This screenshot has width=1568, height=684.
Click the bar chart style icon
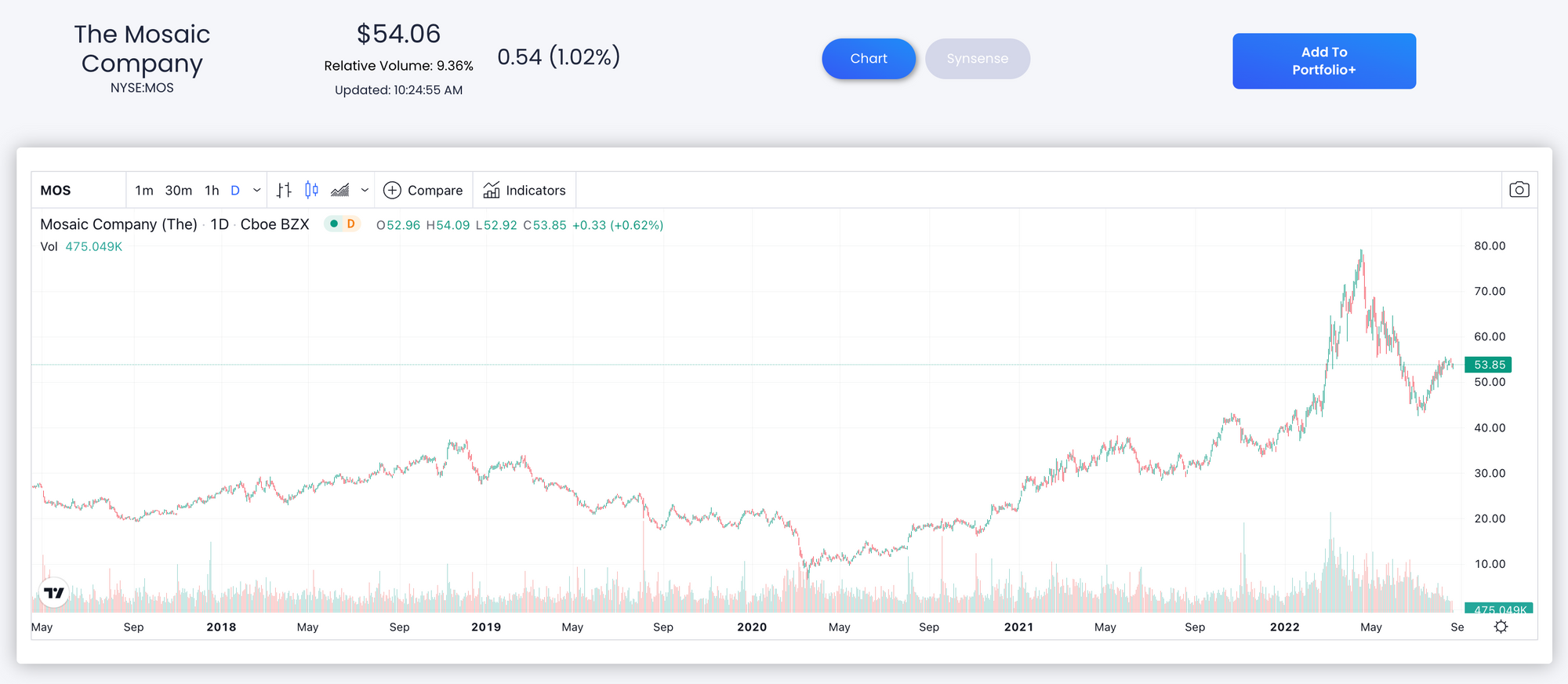pos(284,190)
